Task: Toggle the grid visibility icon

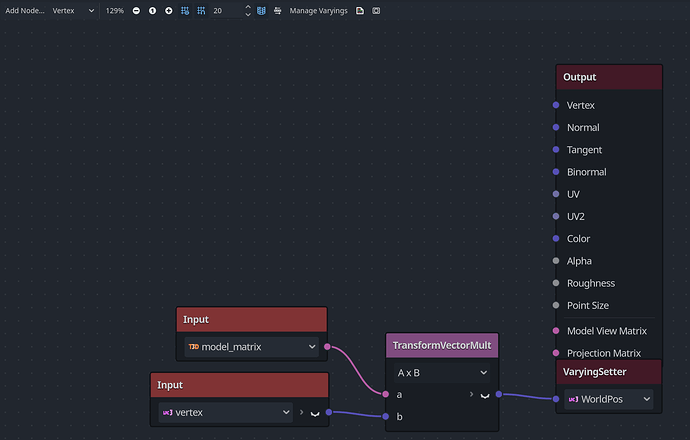Action: [x=185, y=11]
